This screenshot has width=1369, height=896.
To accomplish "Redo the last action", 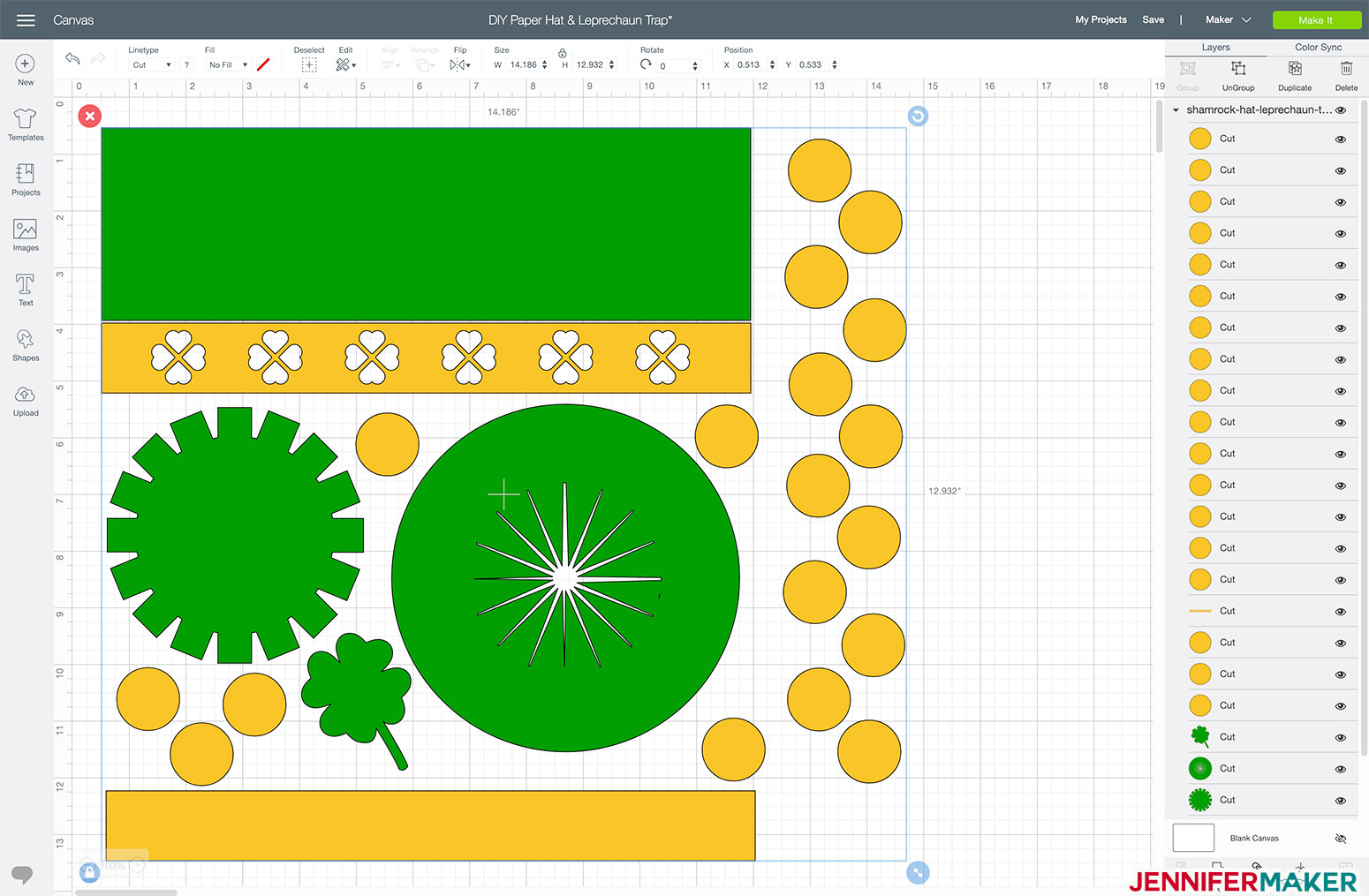I will tap(98, 58).
